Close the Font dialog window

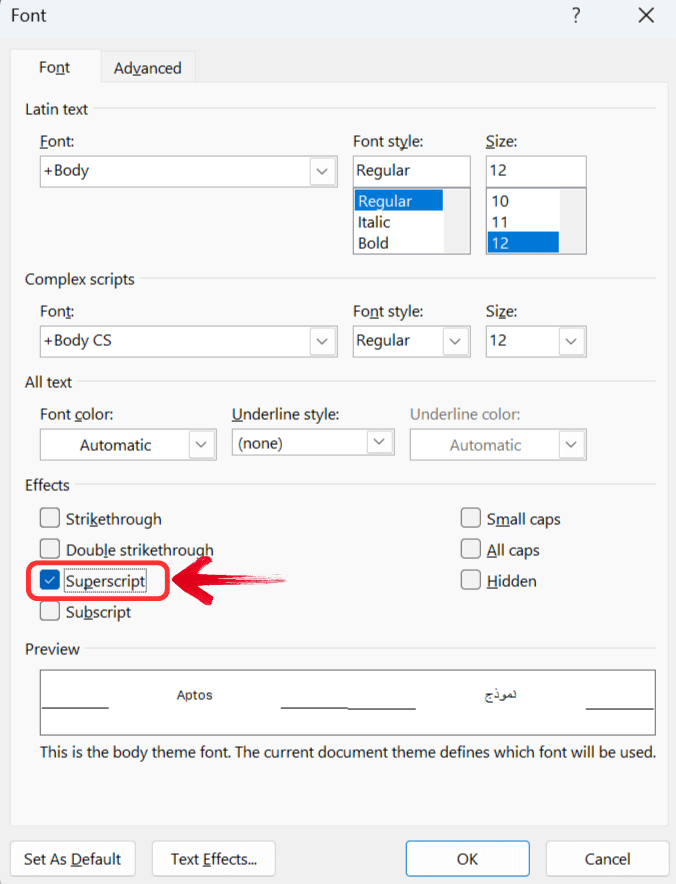tap(646, 16)
